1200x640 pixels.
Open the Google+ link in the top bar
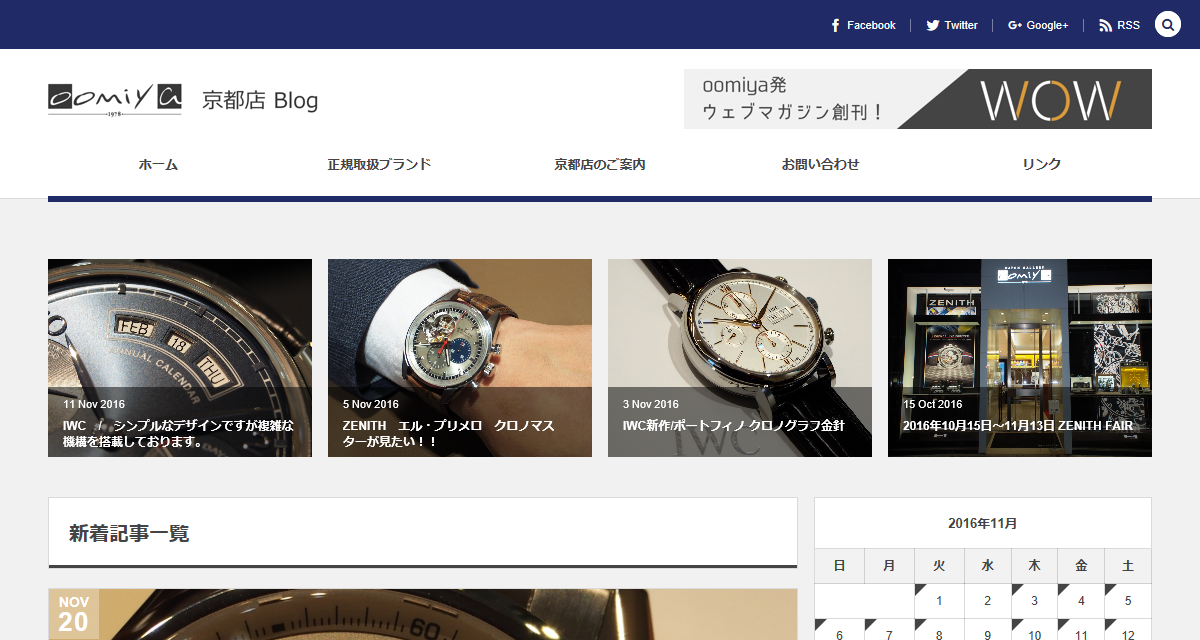click(1038, 25)
